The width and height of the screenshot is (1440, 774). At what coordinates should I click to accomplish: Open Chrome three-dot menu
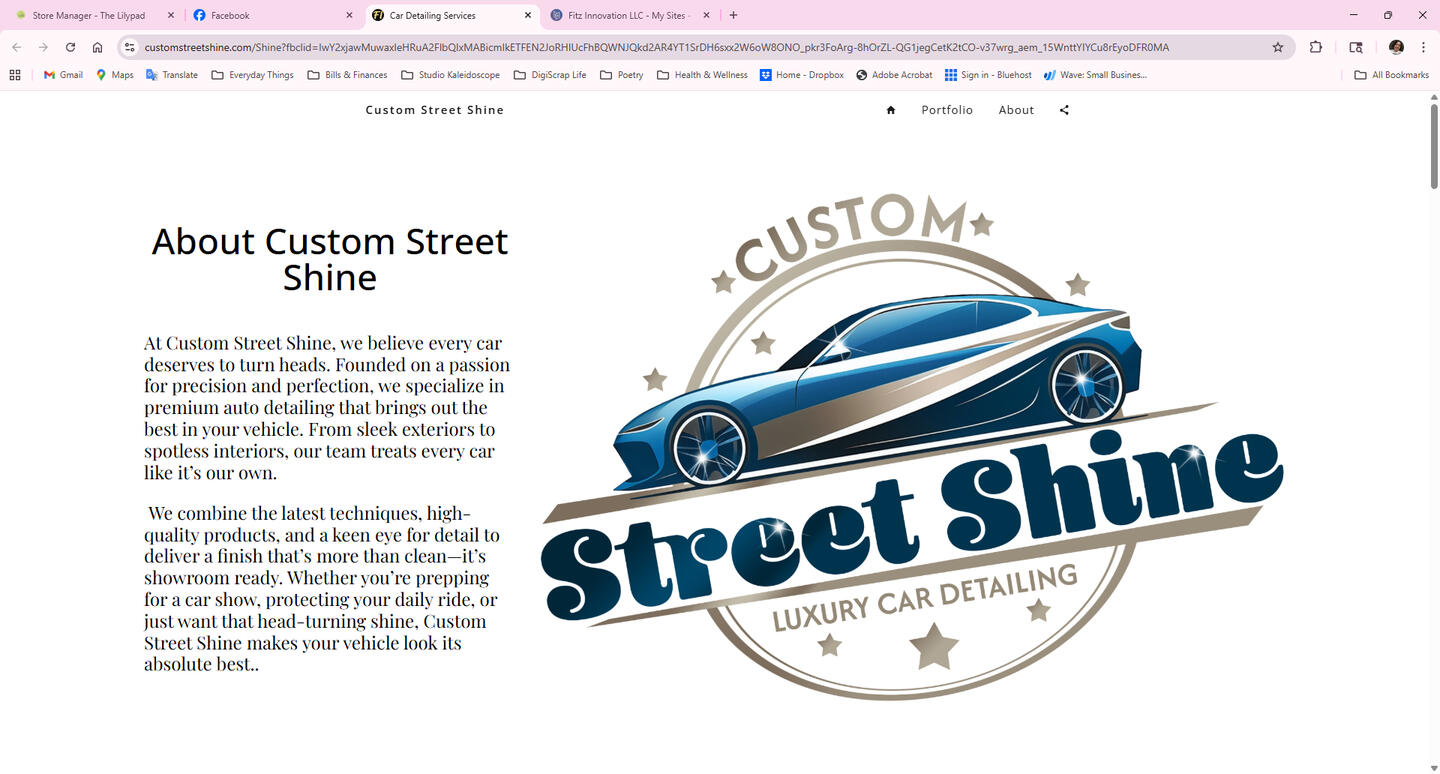(1423, 47)
